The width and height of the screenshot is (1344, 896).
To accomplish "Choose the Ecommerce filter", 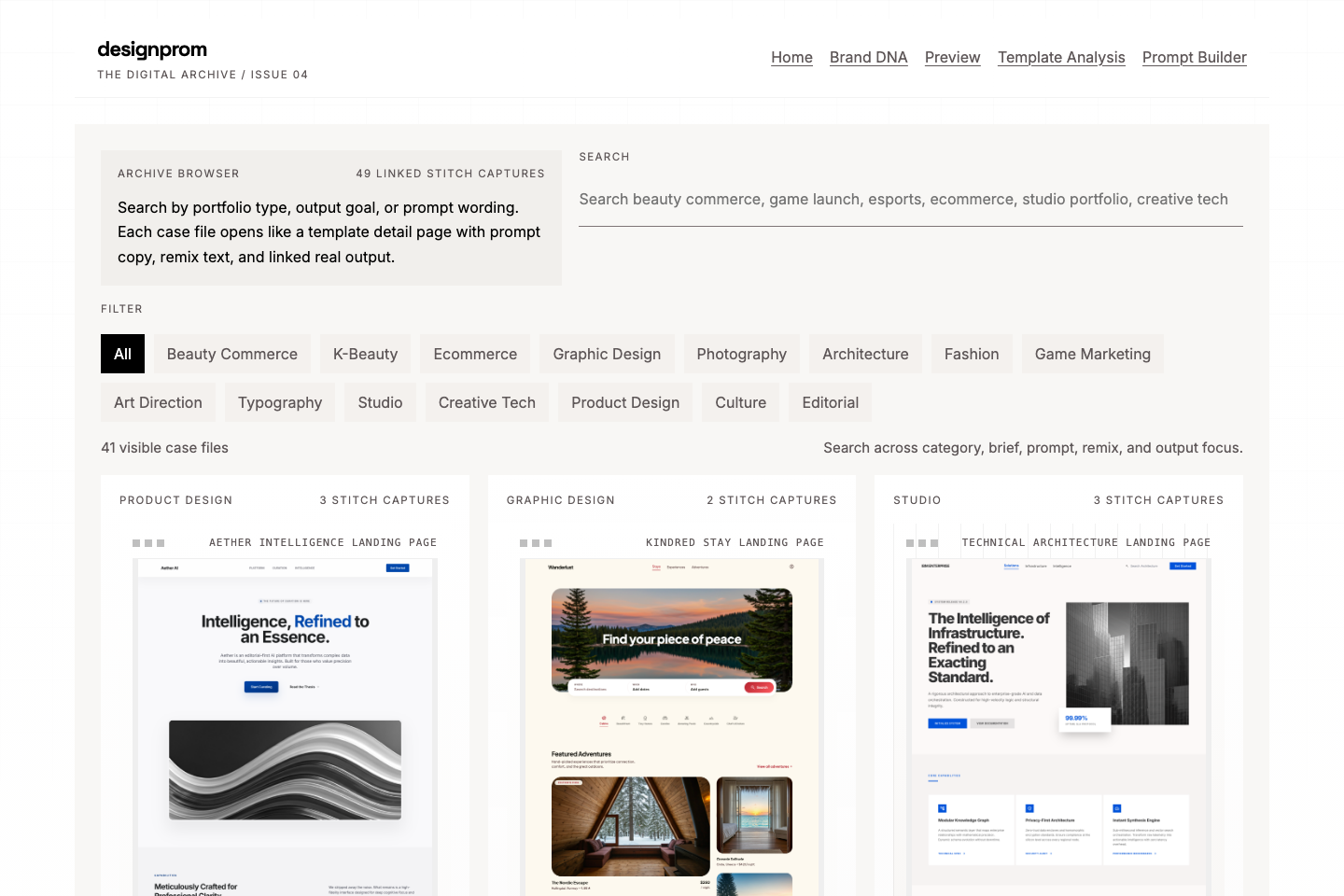I will coord(475,354).
